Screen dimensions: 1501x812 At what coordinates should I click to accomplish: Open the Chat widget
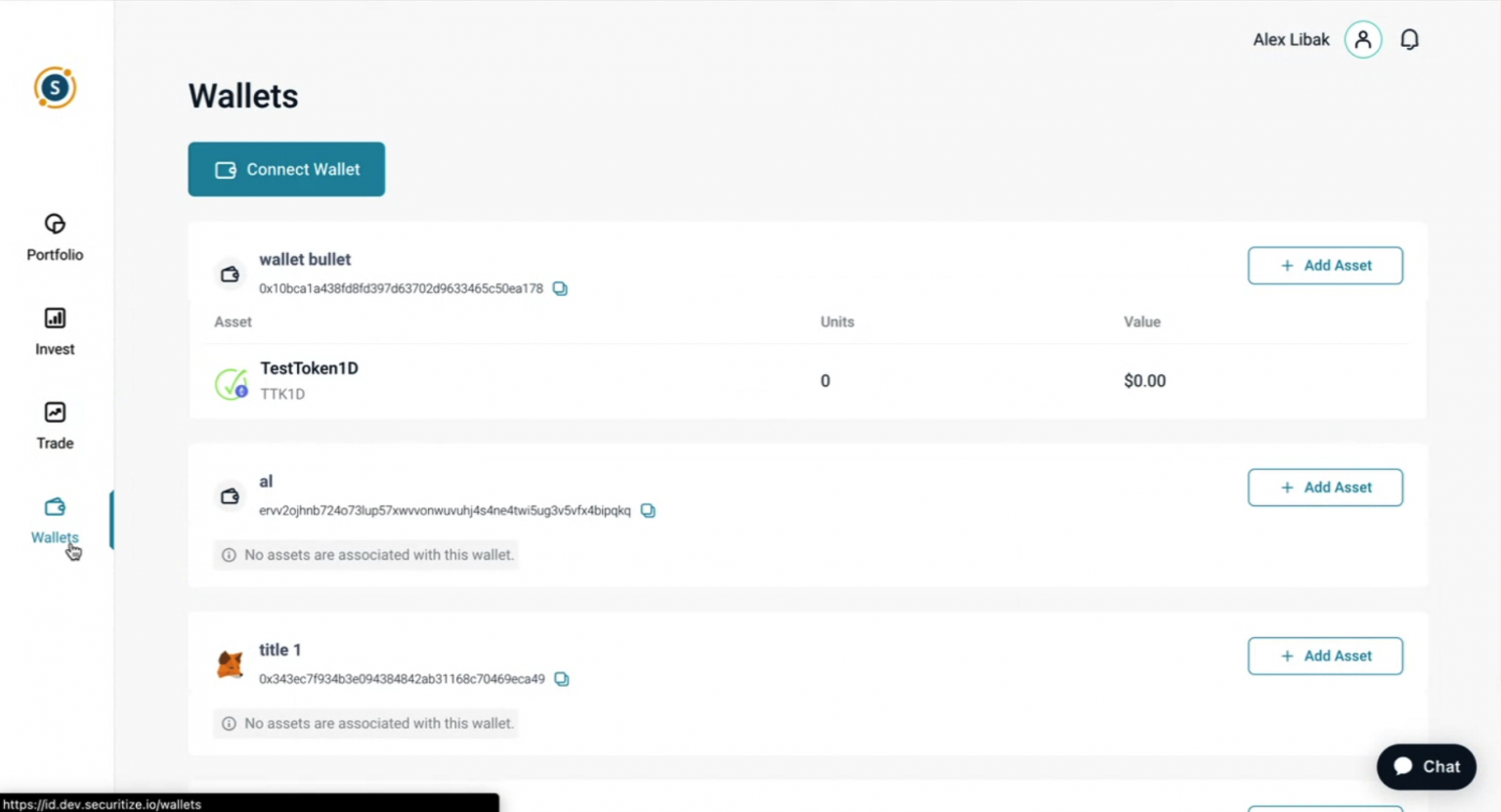pyautogui.click(x=1426, y=766)
